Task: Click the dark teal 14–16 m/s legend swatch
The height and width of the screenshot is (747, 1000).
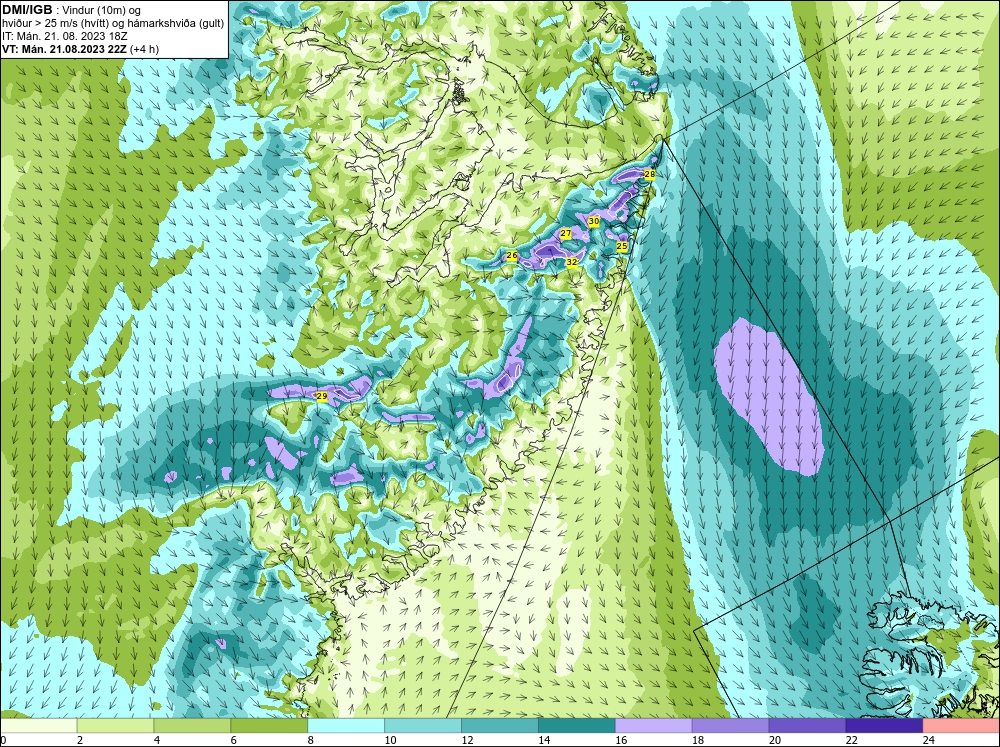Action: 577,726
